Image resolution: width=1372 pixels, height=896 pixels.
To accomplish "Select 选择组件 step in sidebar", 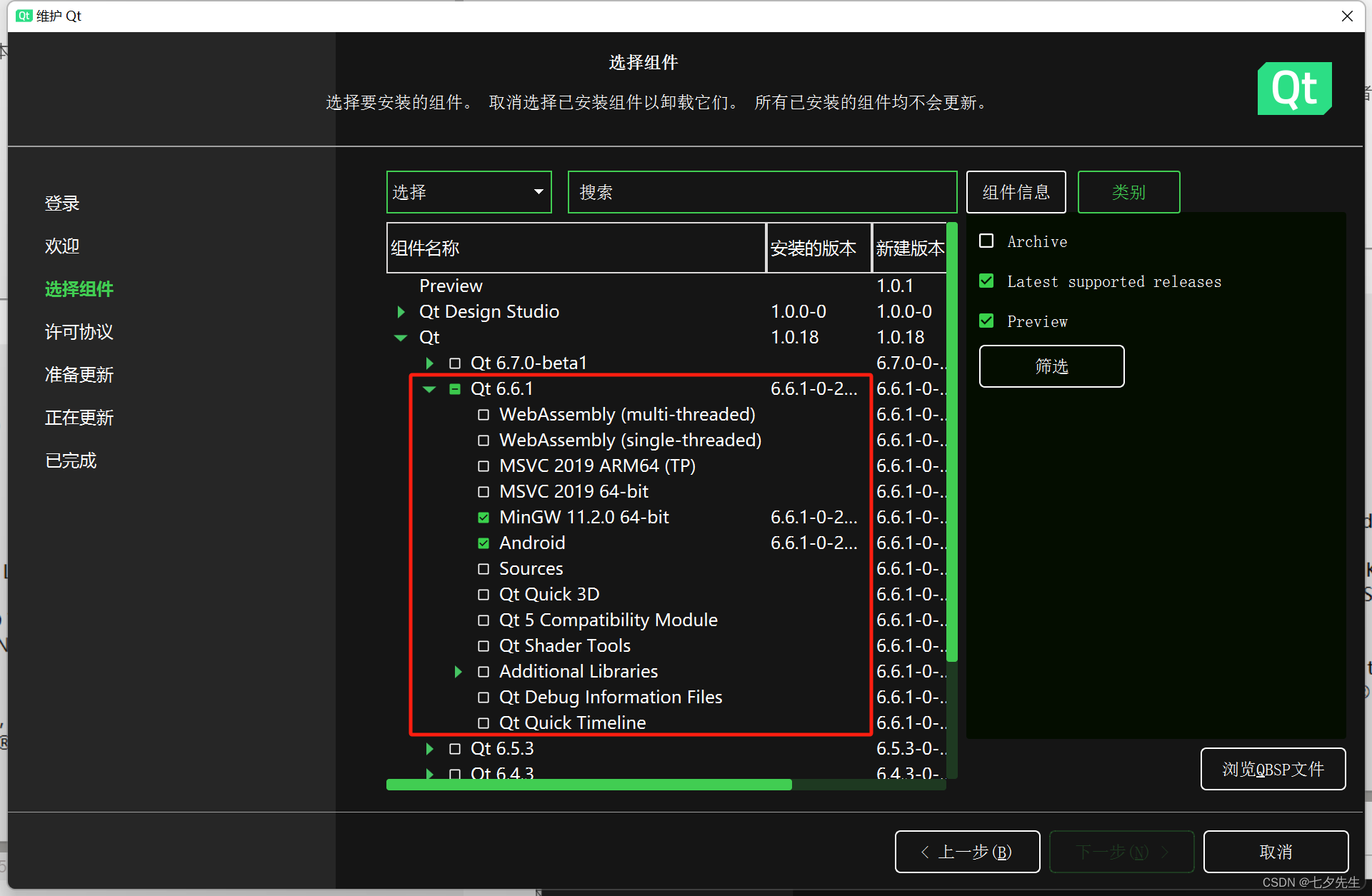I will pyautogui.click(x=79, y=289).
